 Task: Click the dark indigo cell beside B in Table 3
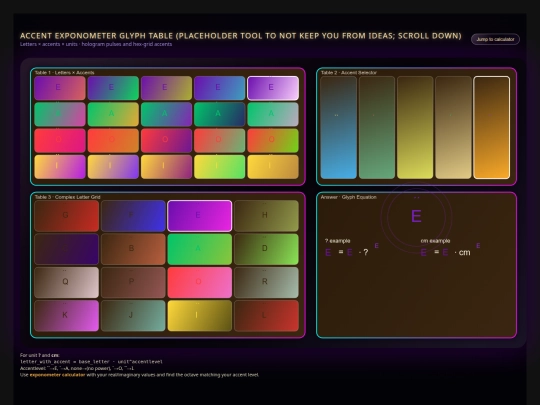pos(66,249)
